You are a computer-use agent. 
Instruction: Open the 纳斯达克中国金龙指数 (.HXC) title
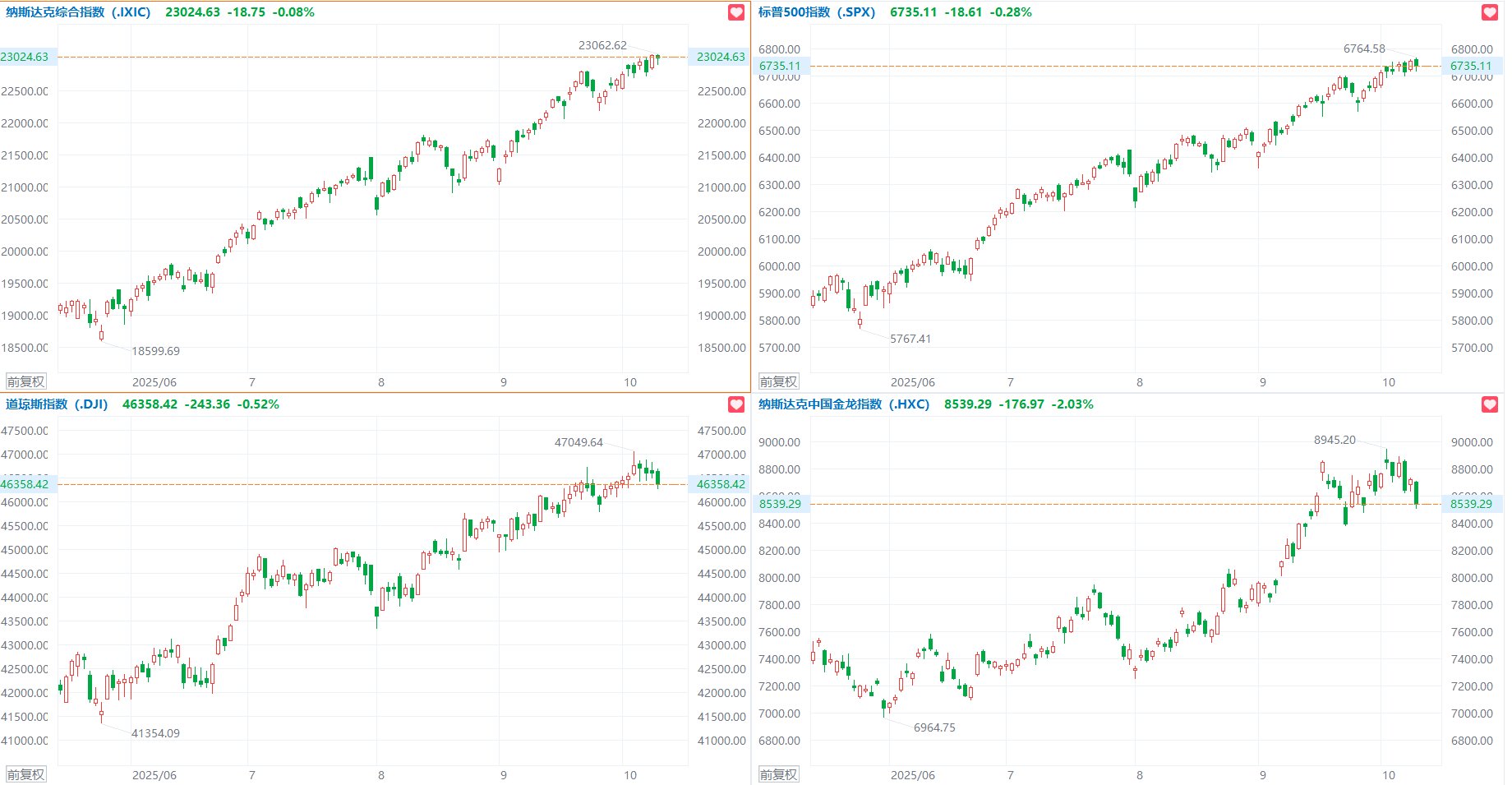pos(843,404)
